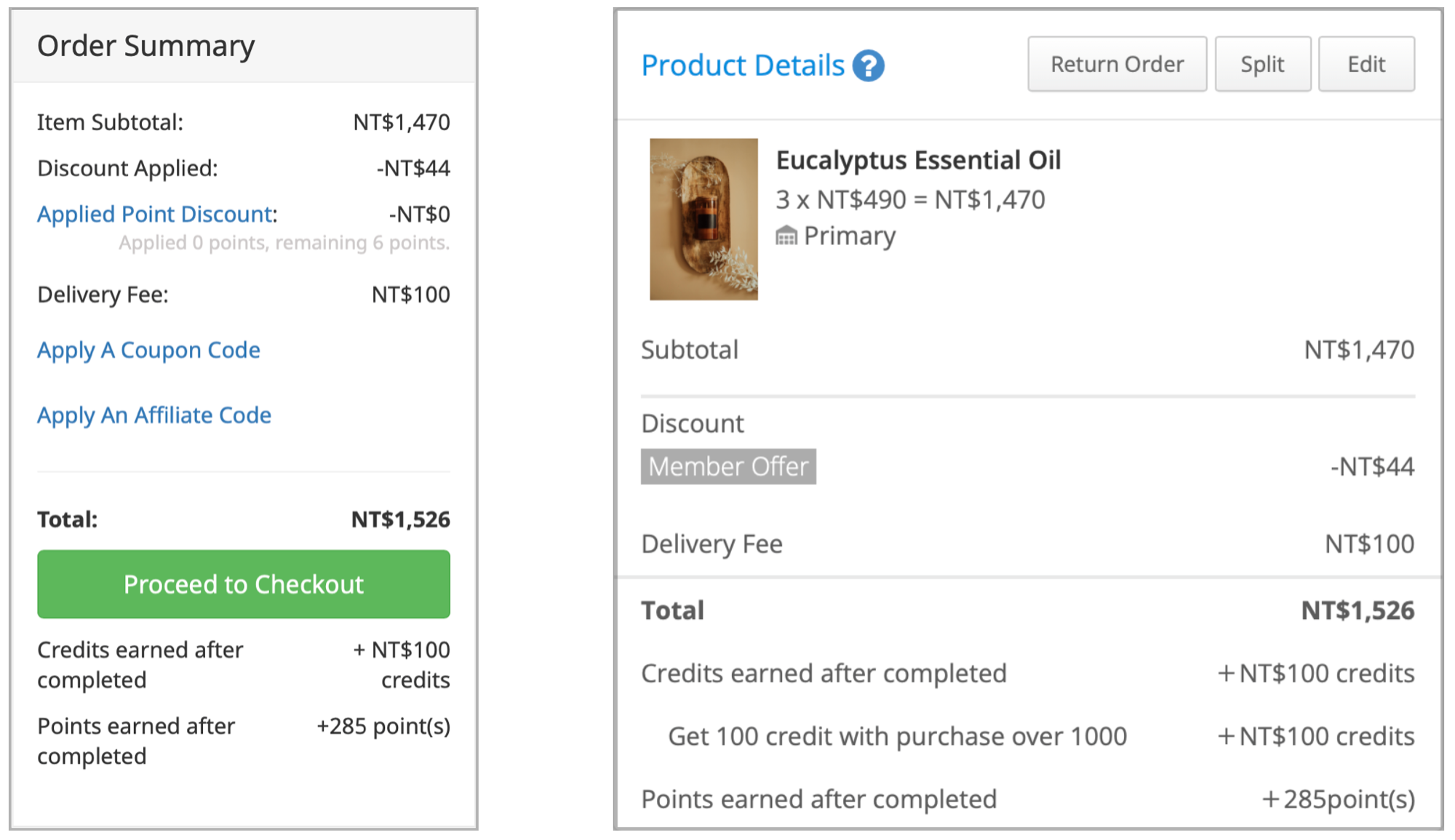This screenshot has height=840, width=1455.
Task: Click the Product Details heading
Action: tap(742, 65)
